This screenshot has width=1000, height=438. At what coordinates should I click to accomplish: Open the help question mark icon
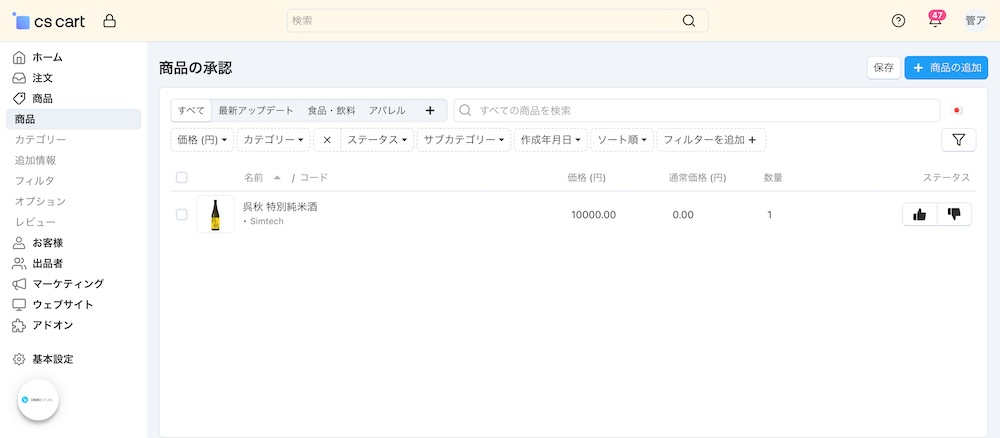898,21
